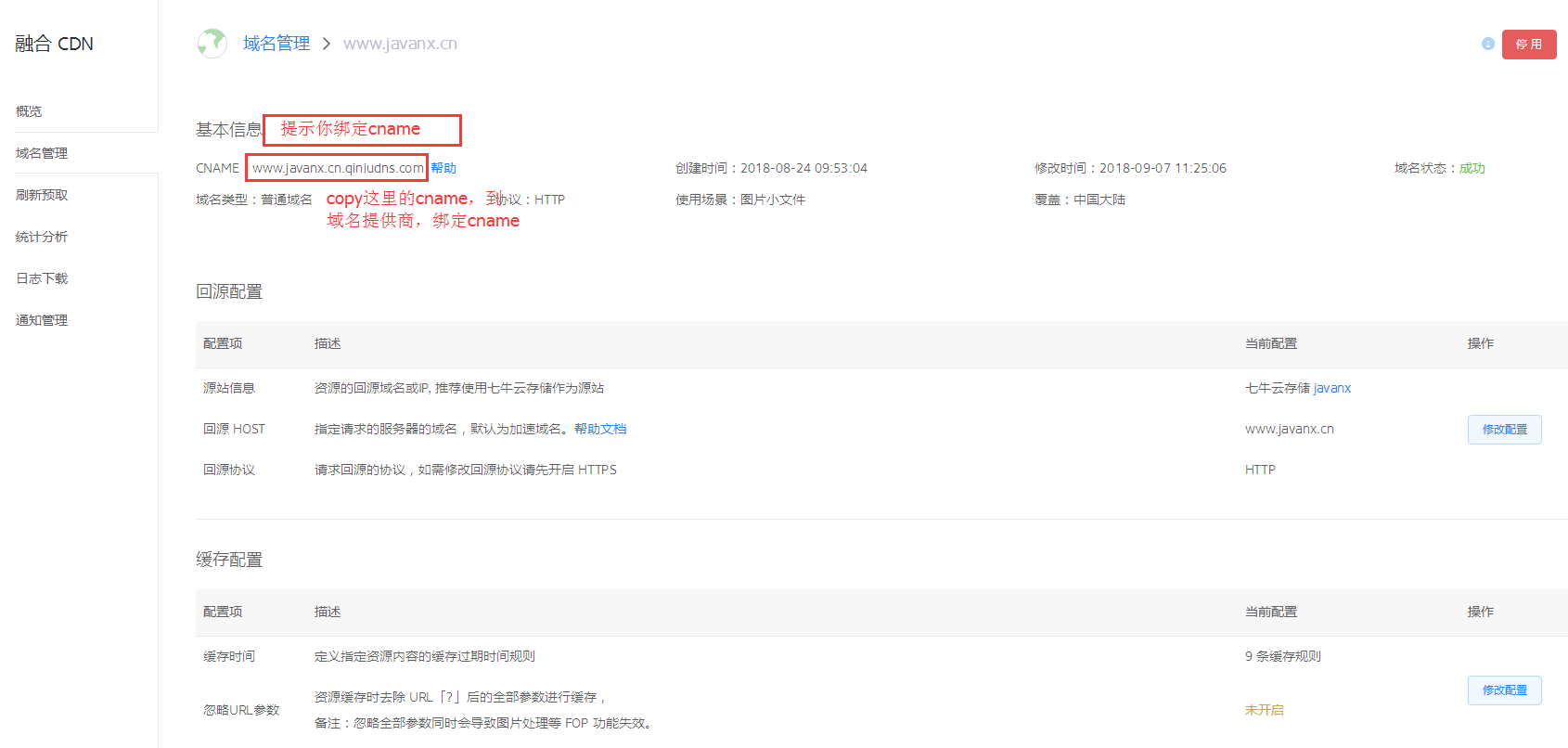
Task: Open 通知管理 in the sidebar
Action: pyautogui.click(x=42, y=320)
